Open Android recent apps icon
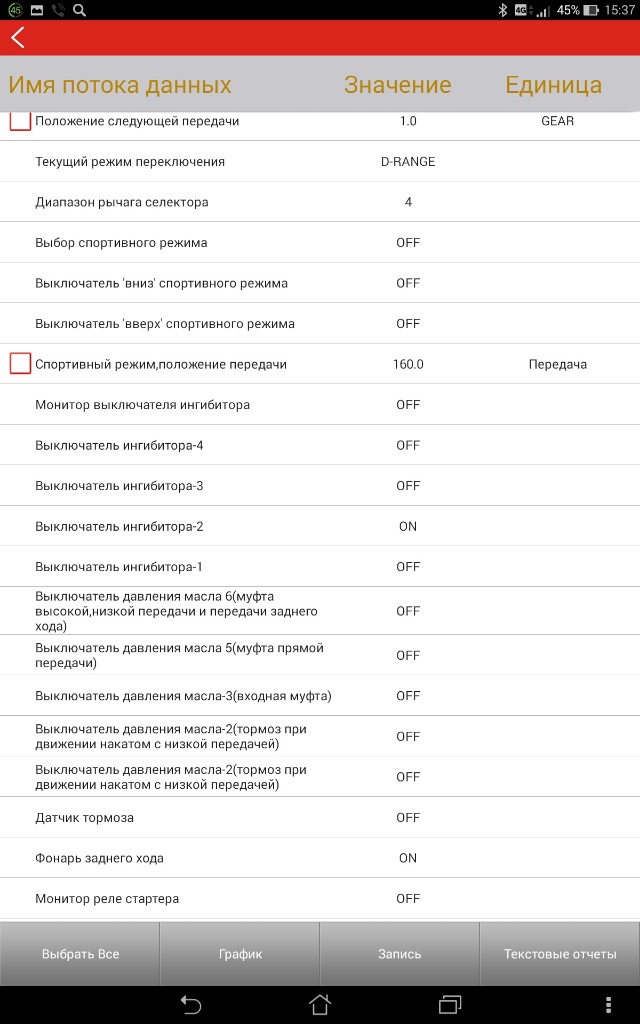The width and height of the screenshot is (640, 1024). coord(450,1004)
